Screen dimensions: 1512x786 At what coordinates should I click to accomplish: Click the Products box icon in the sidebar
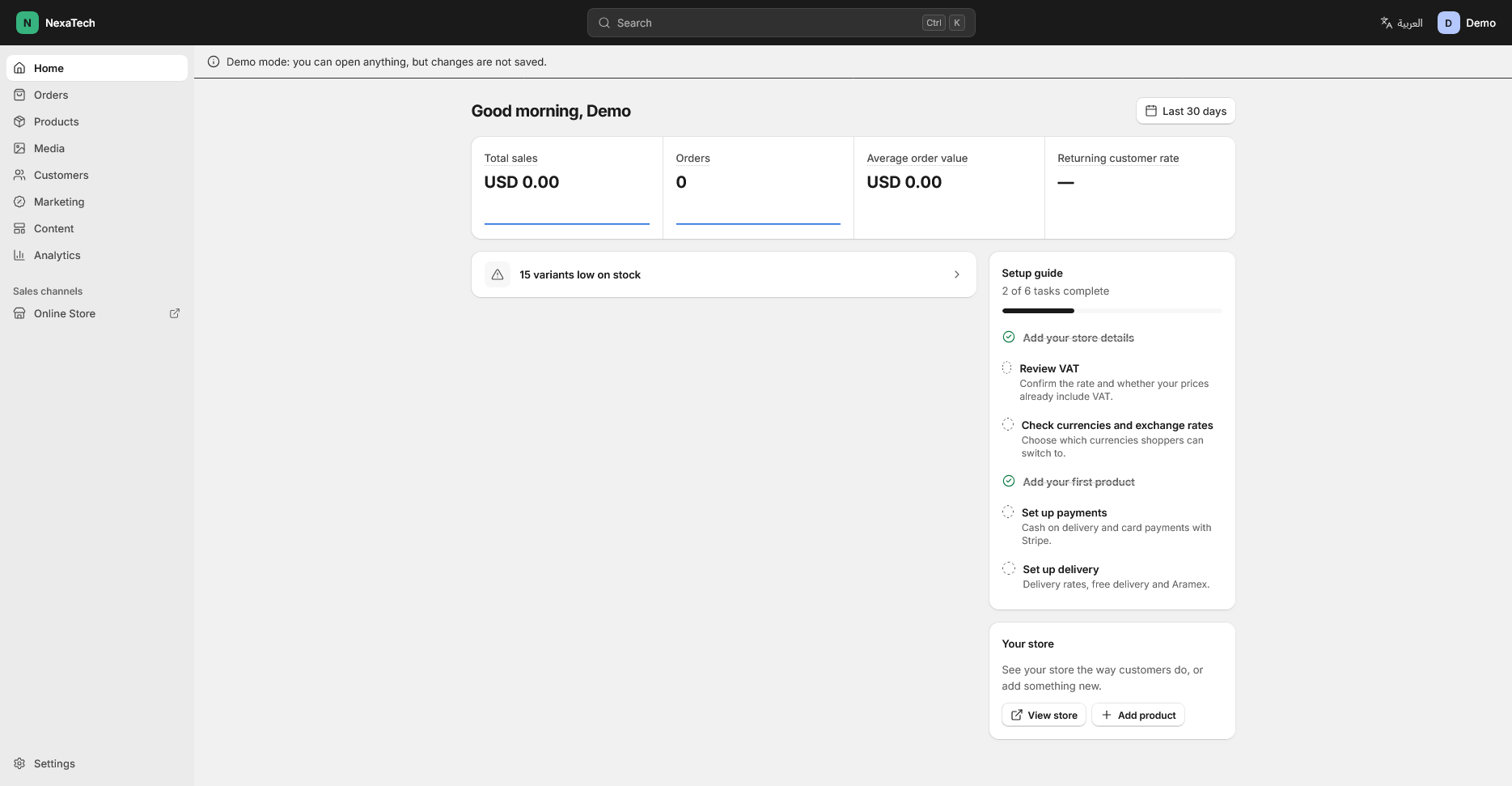click(x=19, y=121)
